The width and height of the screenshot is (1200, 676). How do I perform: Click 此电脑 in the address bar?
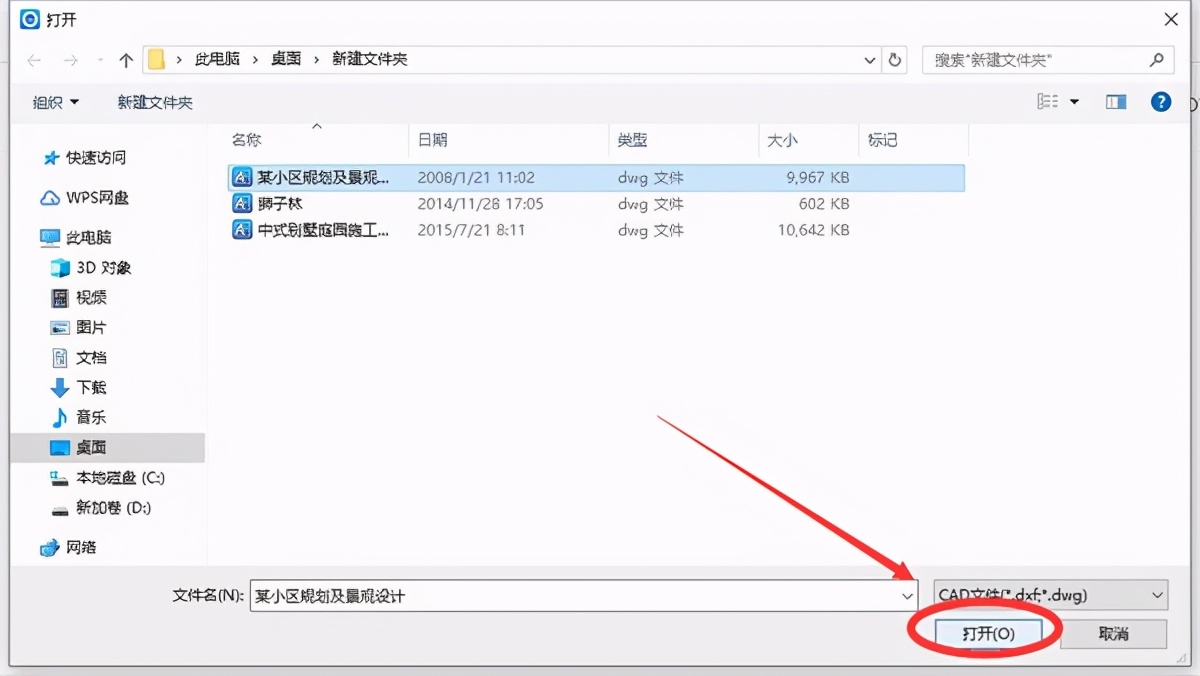click(218, 59)
